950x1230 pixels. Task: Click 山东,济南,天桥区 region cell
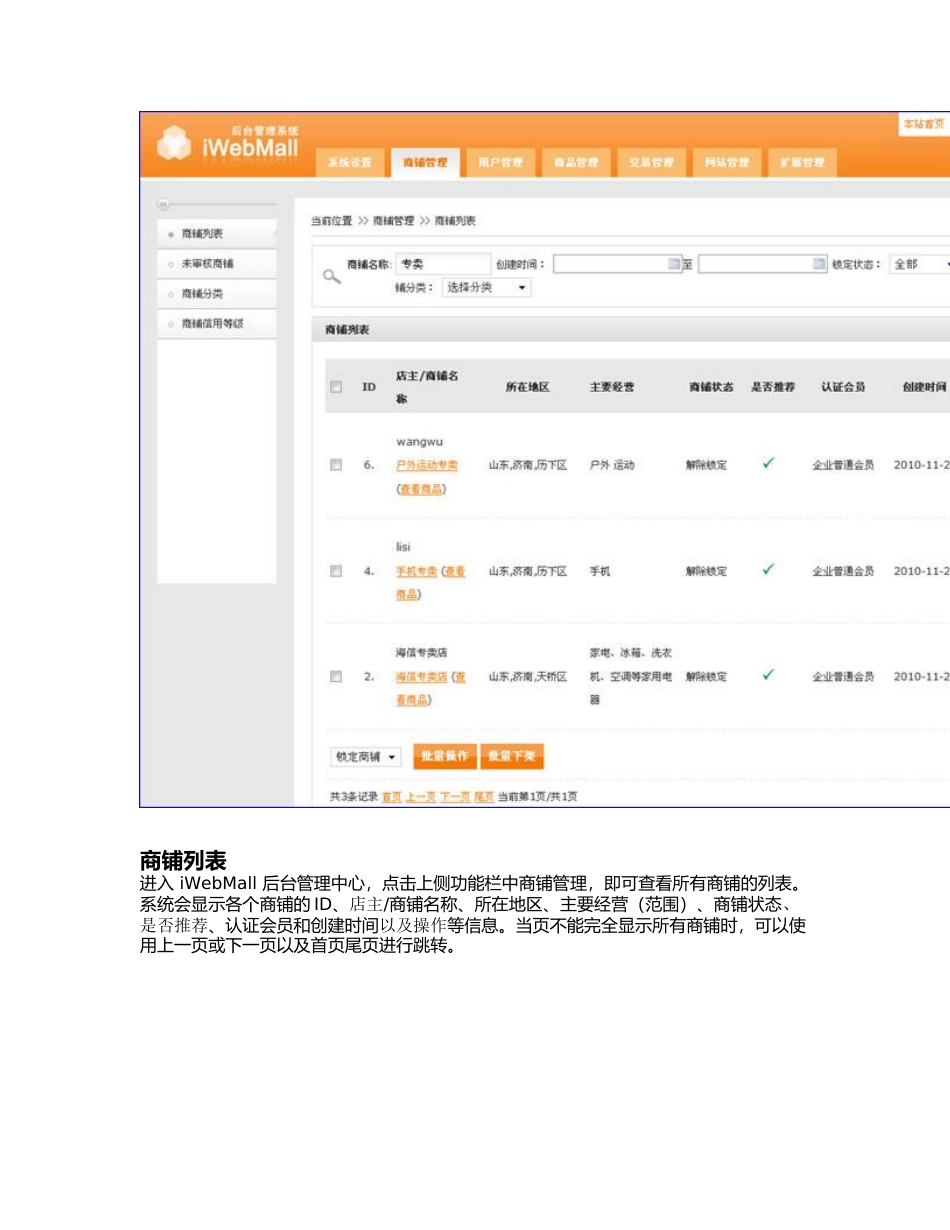click(527, 677)
